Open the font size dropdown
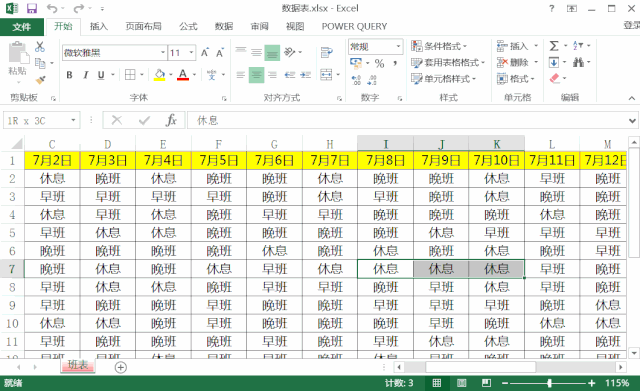This screenshot has width=640, height=391. tap(191, 53)
